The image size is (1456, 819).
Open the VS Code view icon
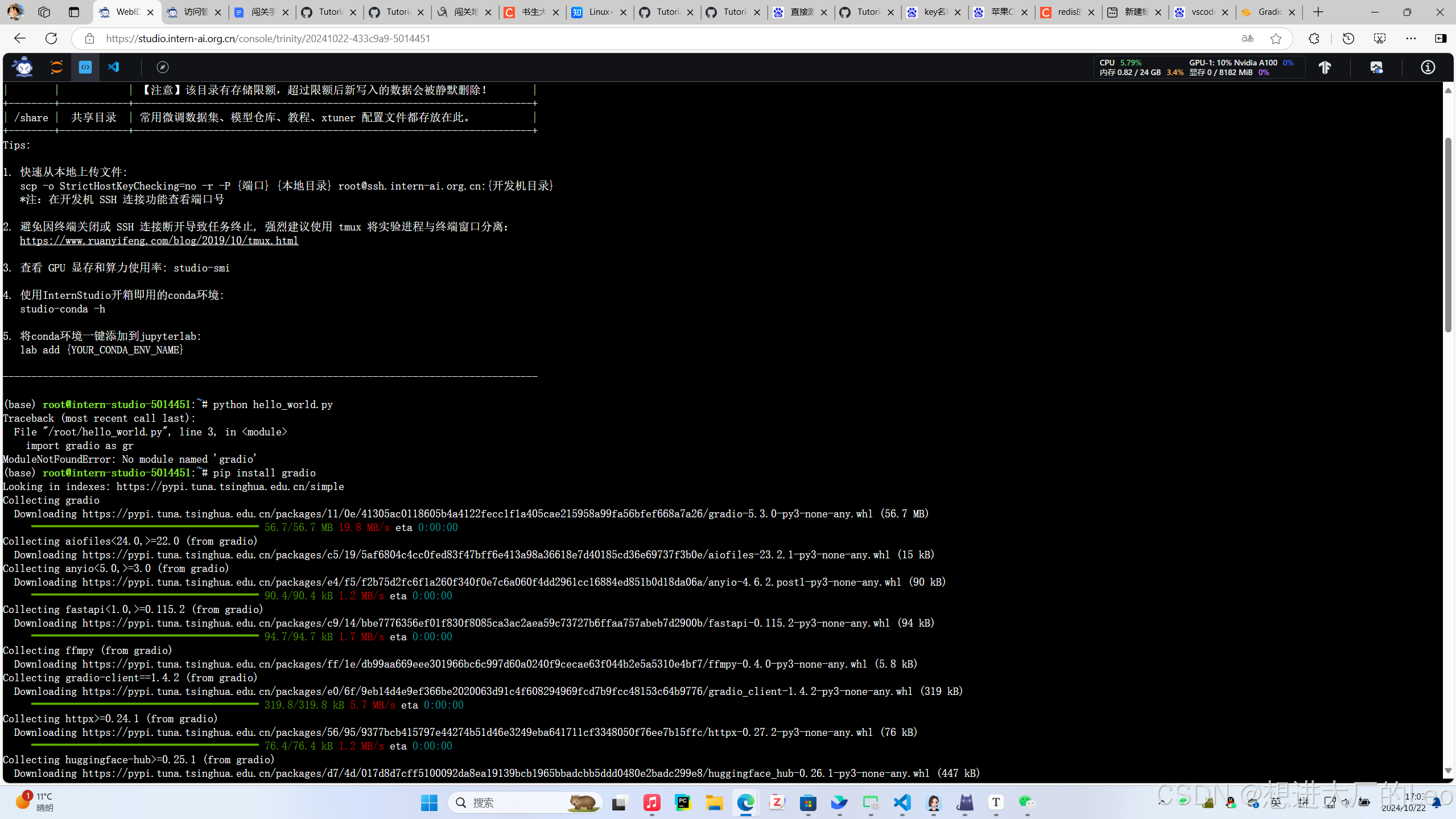tap(114, 67)
